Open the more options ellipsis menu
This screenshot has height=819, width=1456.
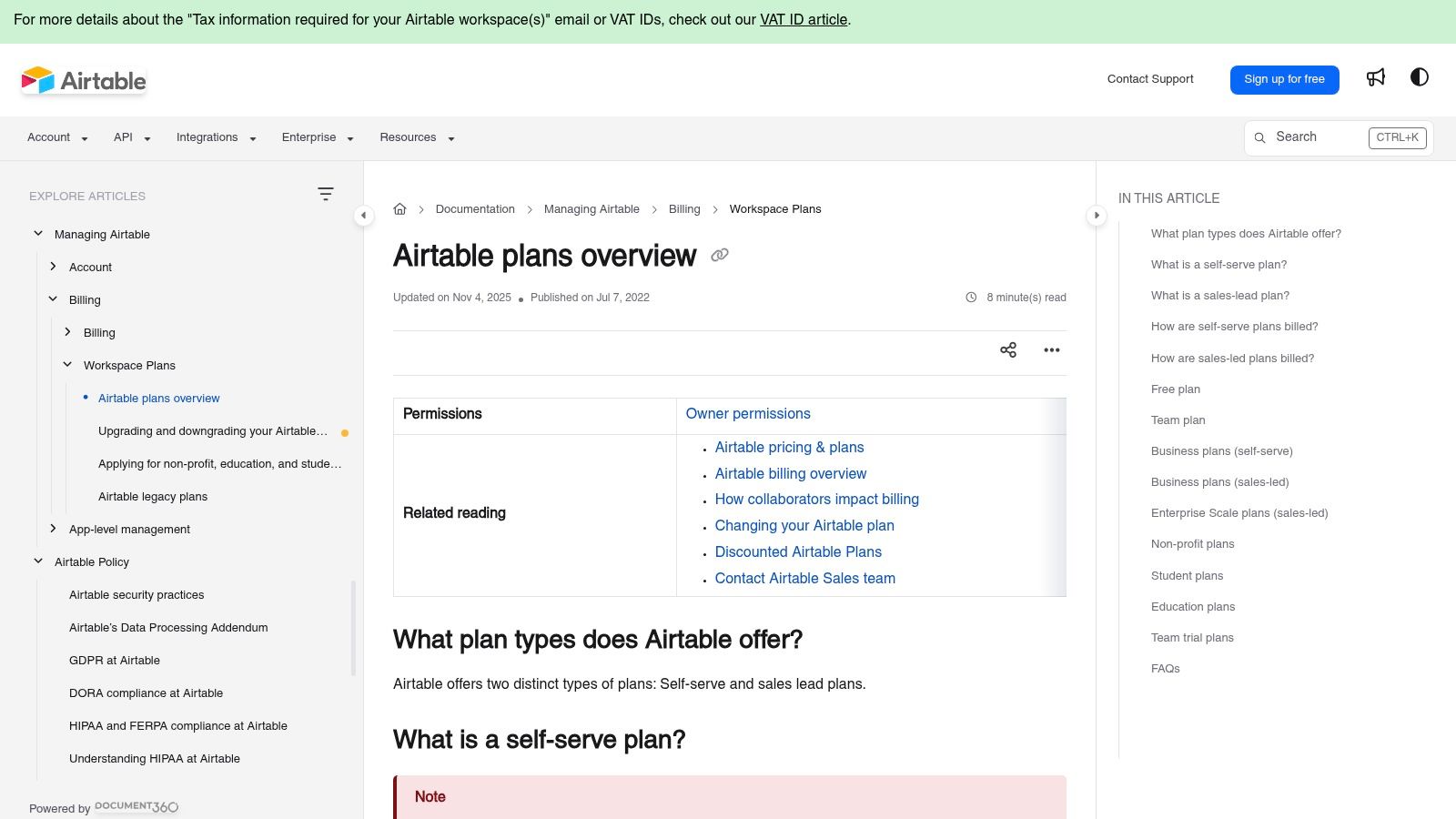coord(1052,349)
